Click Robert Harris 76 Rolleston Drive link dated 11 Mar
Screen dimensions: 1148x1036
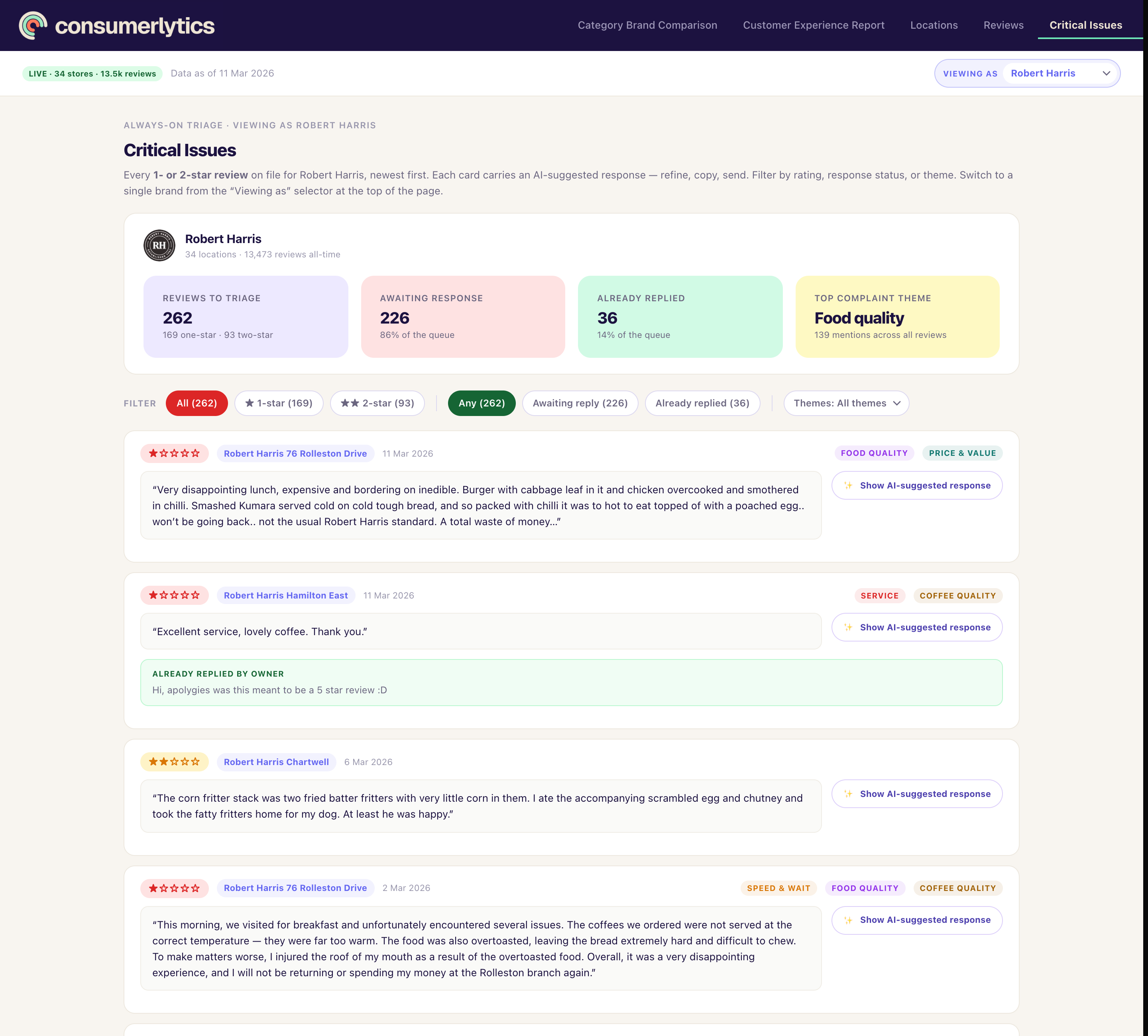pyautogui.click(x=295, y=454)
